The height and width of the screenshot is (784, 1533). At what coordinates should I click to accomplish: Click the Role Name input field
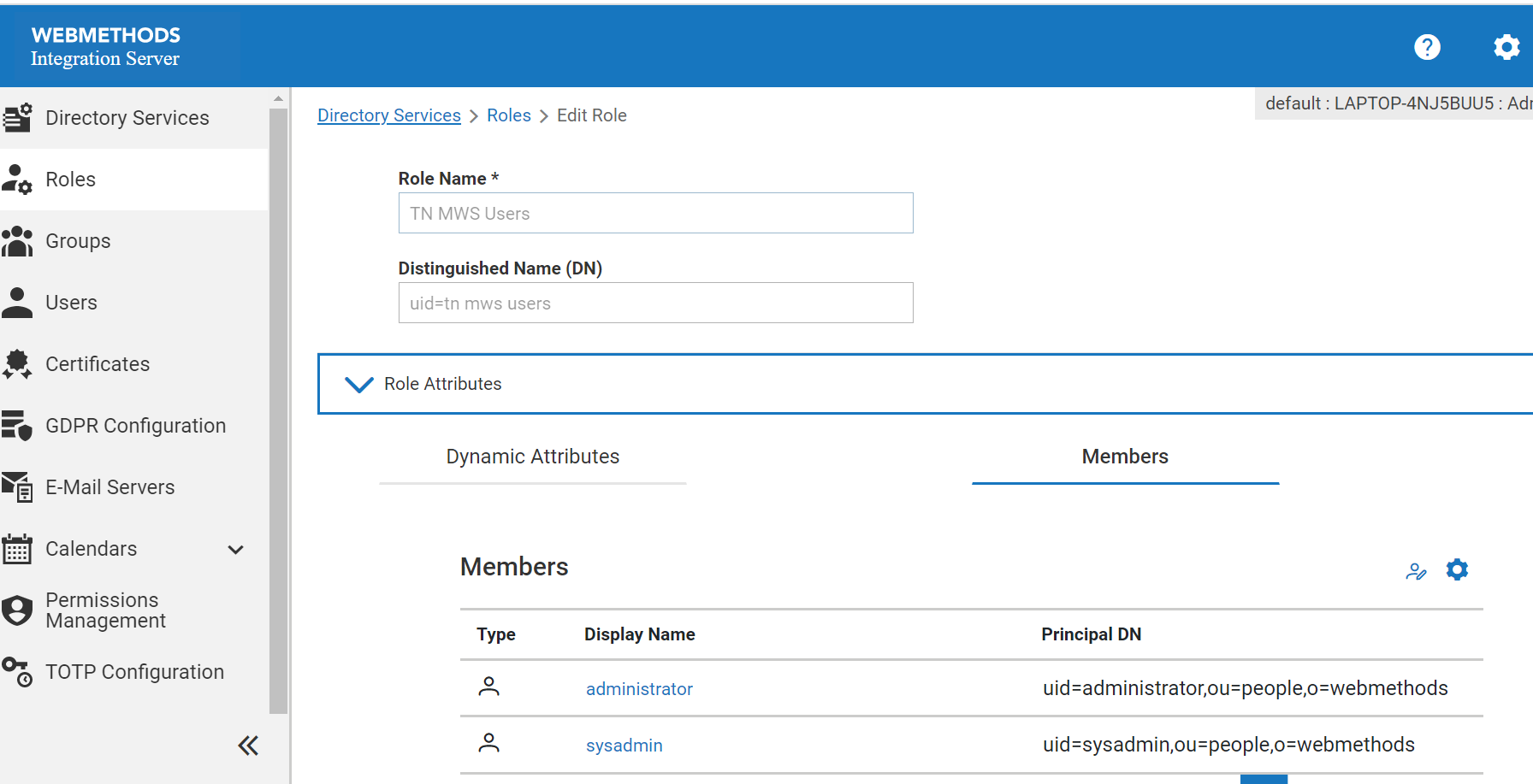tap(656, 213)
